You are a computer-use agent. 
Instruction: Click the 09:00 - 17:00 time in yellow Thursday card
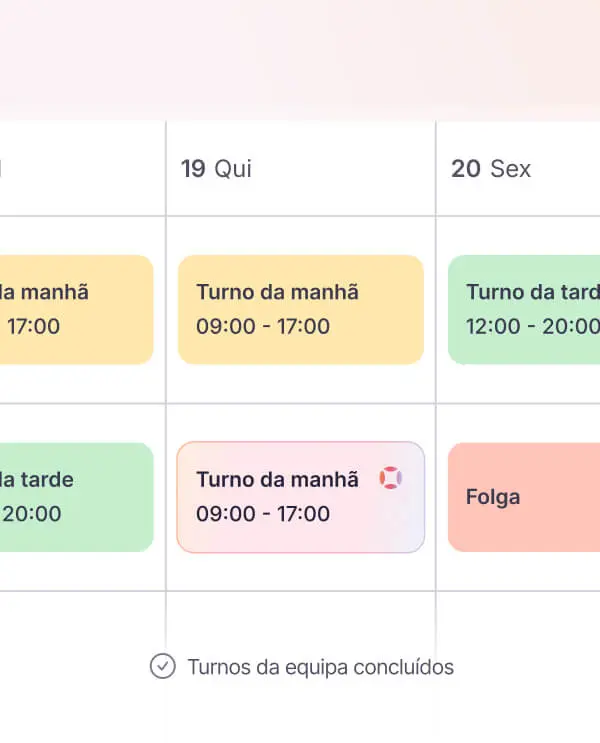(263, 326)
